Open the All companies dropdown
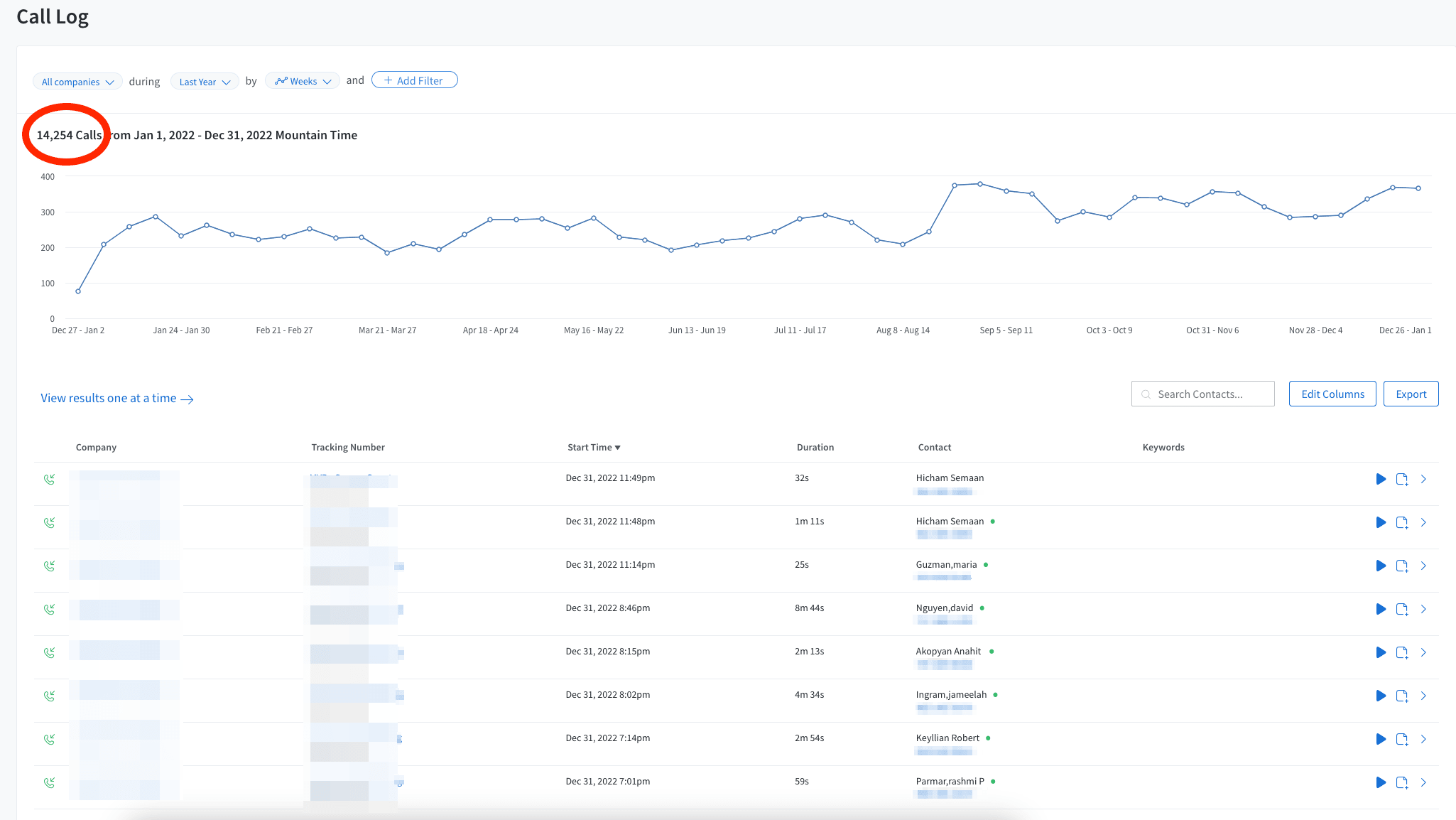 pos(77,82)
